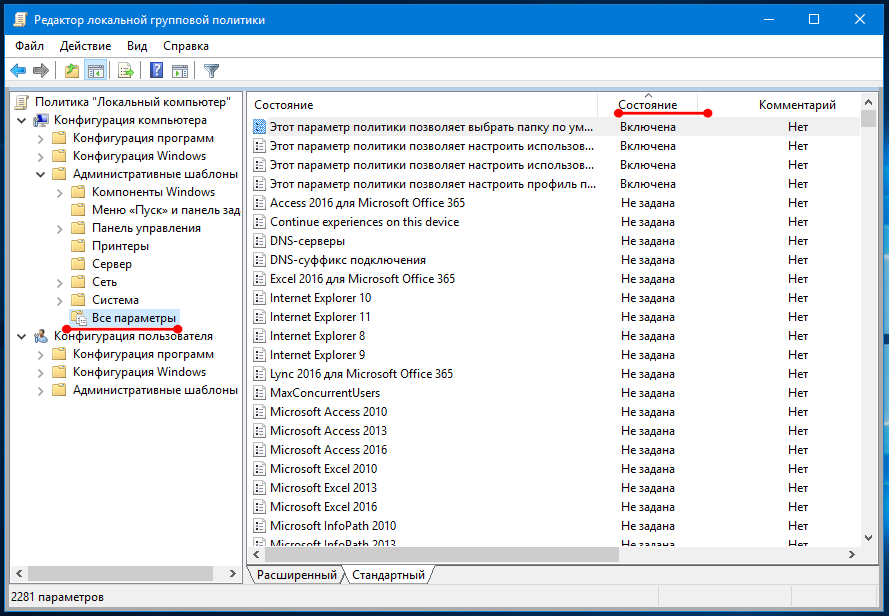Click the policy icon beside DNS-серверы
Viewport: 889px width, 616px height.
tap(259, 241)
